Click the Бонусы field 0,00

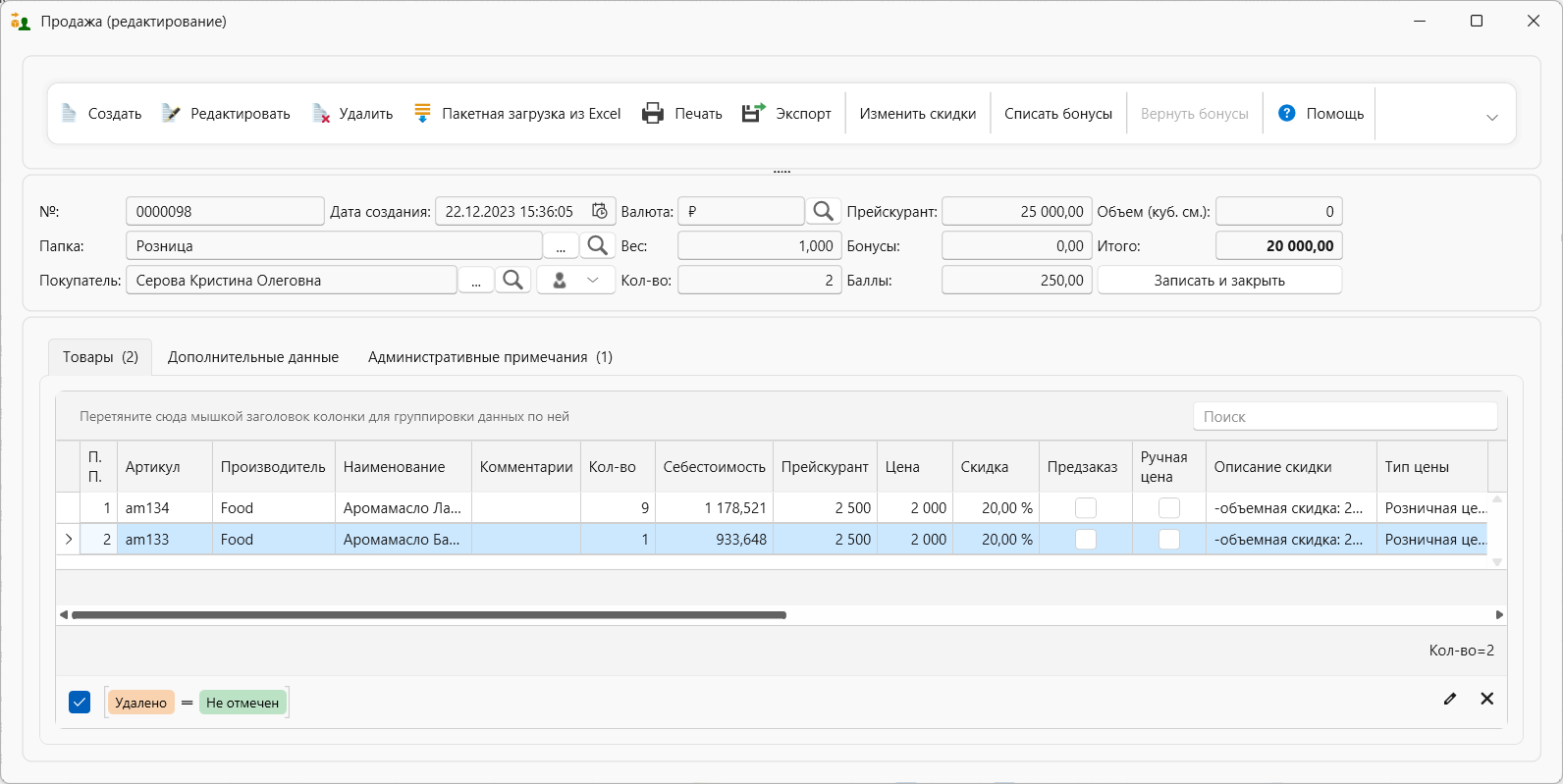coord(1017,245)
